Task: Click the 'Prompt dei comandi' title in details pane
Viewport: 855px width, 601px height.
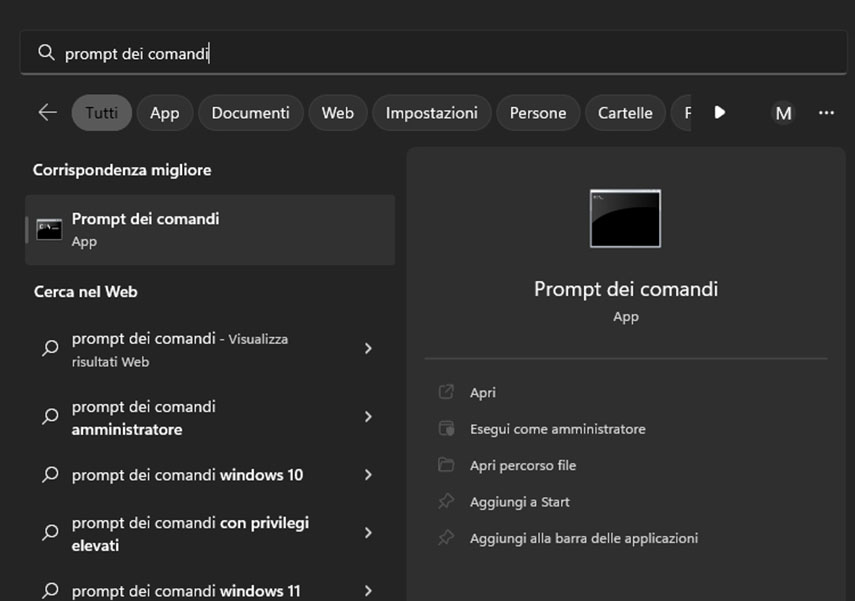Action: (x=626, y=289)
